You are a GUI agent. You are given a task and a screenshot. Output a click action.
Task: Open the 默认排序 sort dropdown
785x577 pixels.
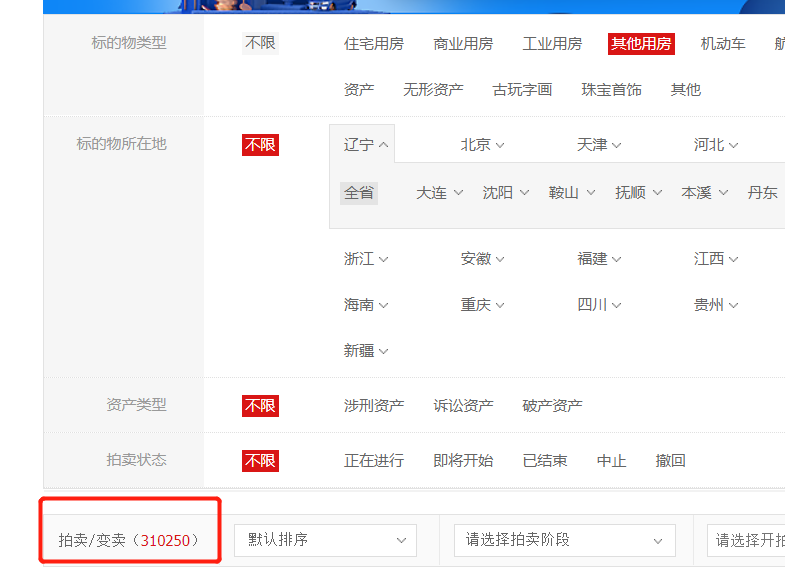[x=325, y=541]
